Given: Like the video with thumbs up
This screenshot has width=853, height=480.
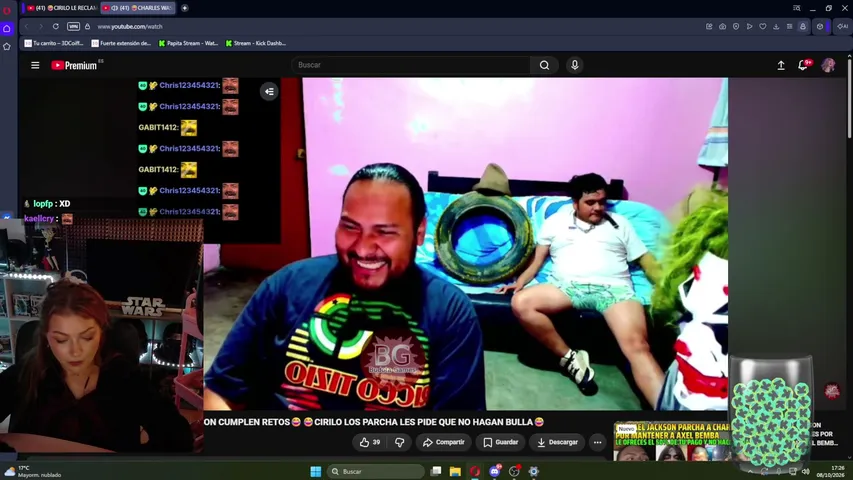Looking at the screenshot, I should pyautogui.click(x=370, y=442).
